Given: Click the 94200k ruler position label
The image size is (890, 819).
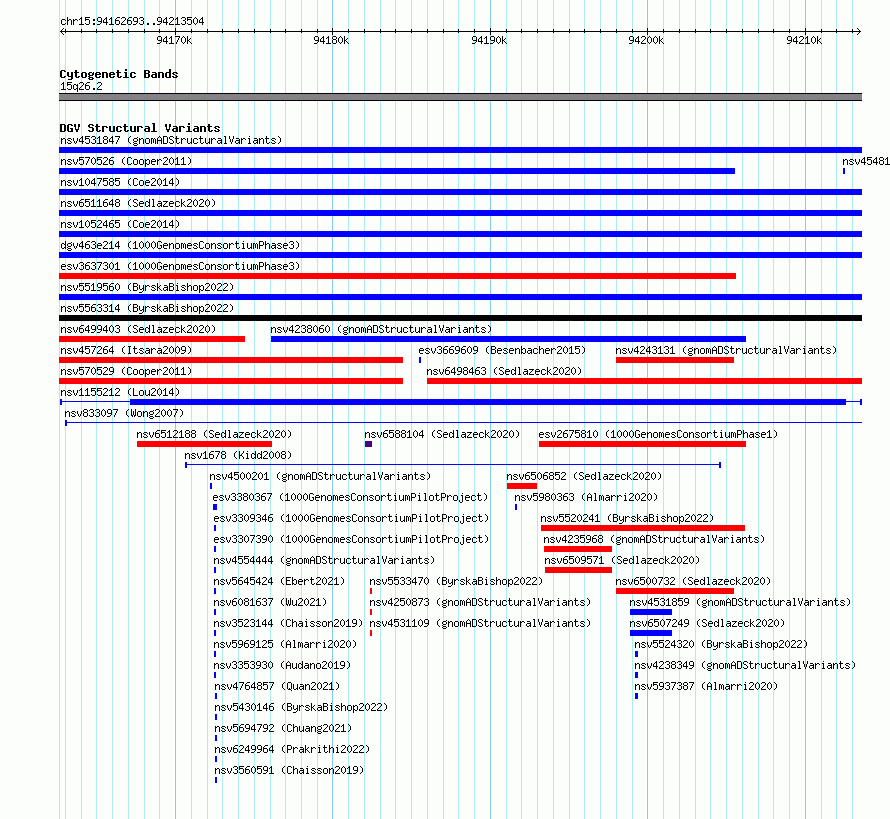Looking at the screenshot, I should [646, 40].
